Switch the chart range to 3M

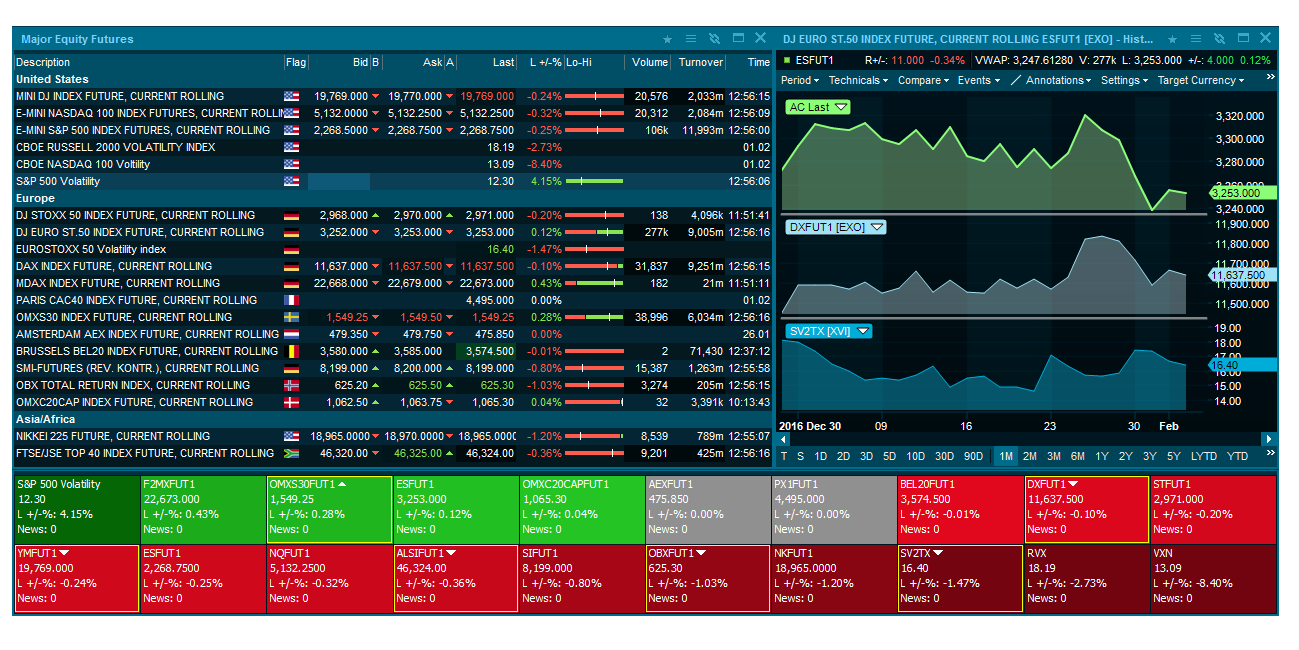[x=1054, y=456]
